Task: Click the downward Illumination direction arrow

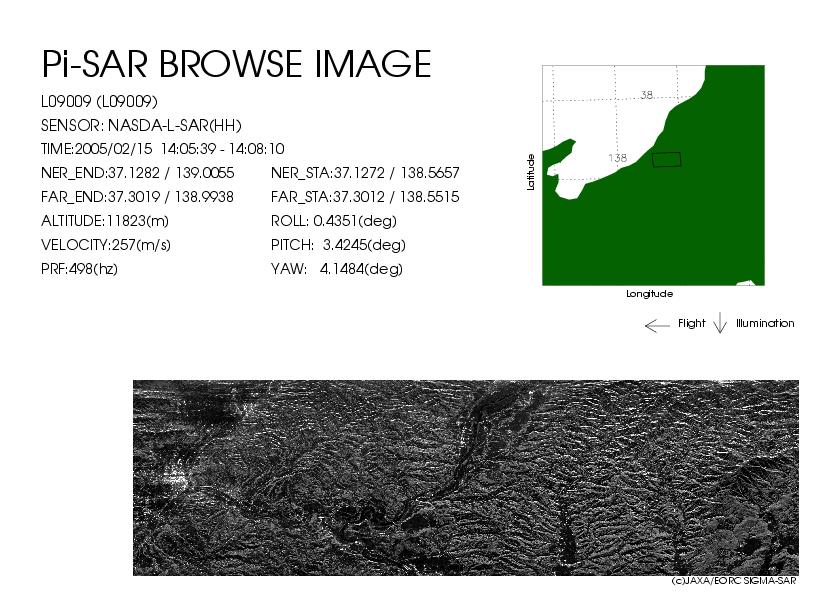Action: coord(720,323)
